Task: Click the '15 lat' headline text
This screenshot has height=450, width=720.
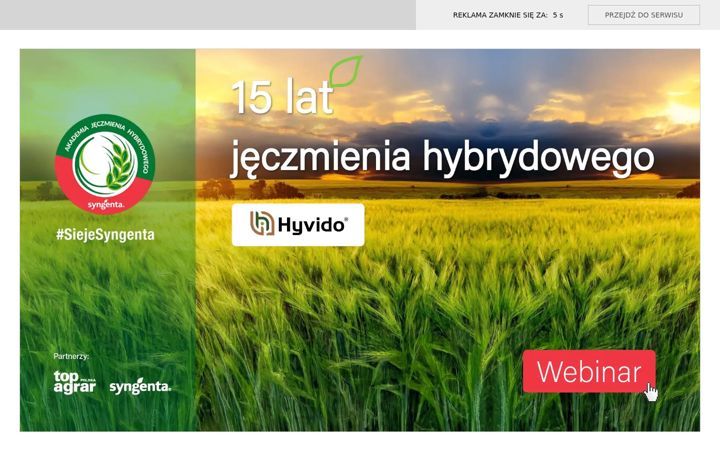Action: tap(282, 97)
